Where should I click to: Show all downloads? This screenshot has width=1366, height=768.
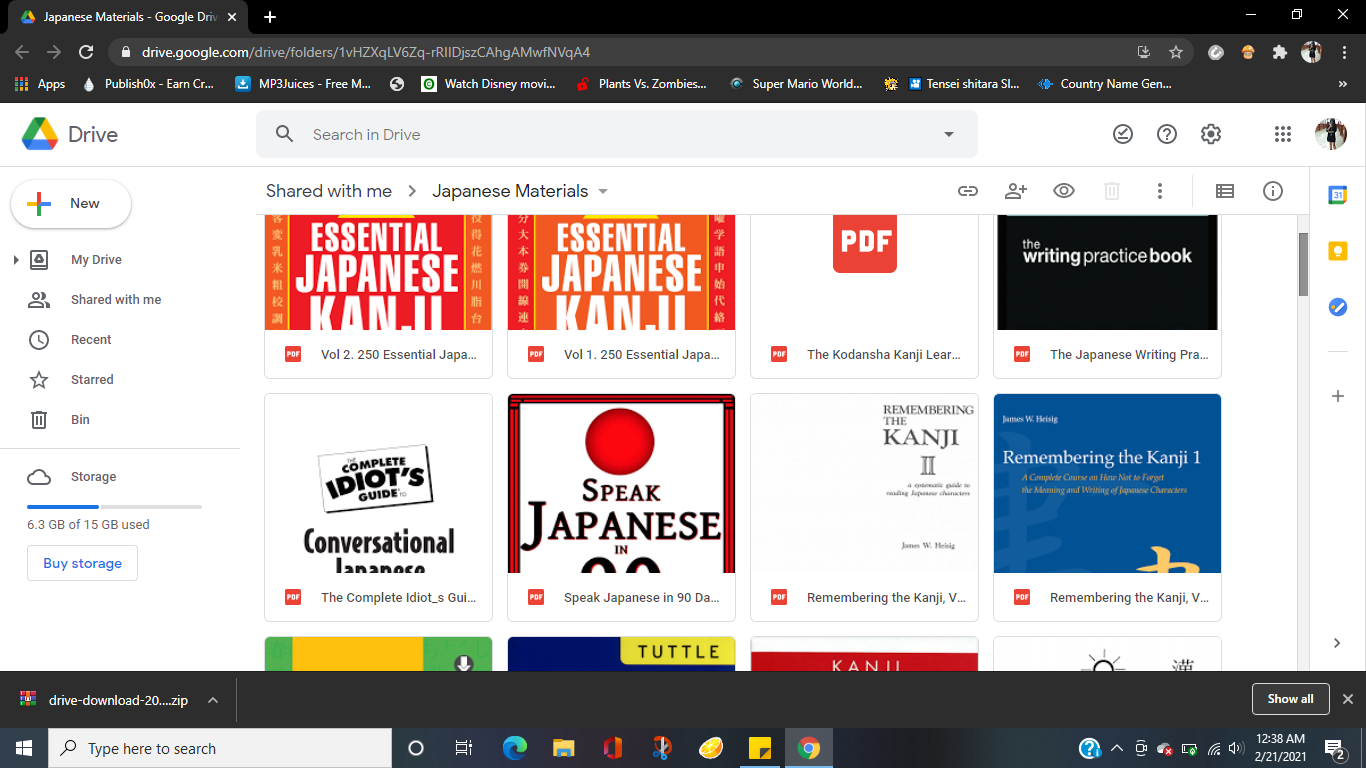pos(1290,699)
